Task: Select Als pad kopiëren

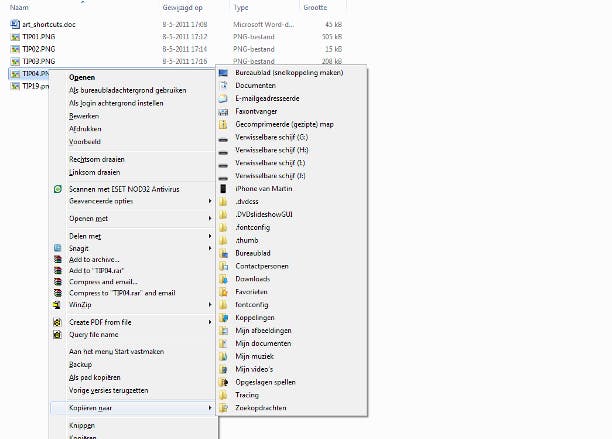Action: (x=94, y=377)
